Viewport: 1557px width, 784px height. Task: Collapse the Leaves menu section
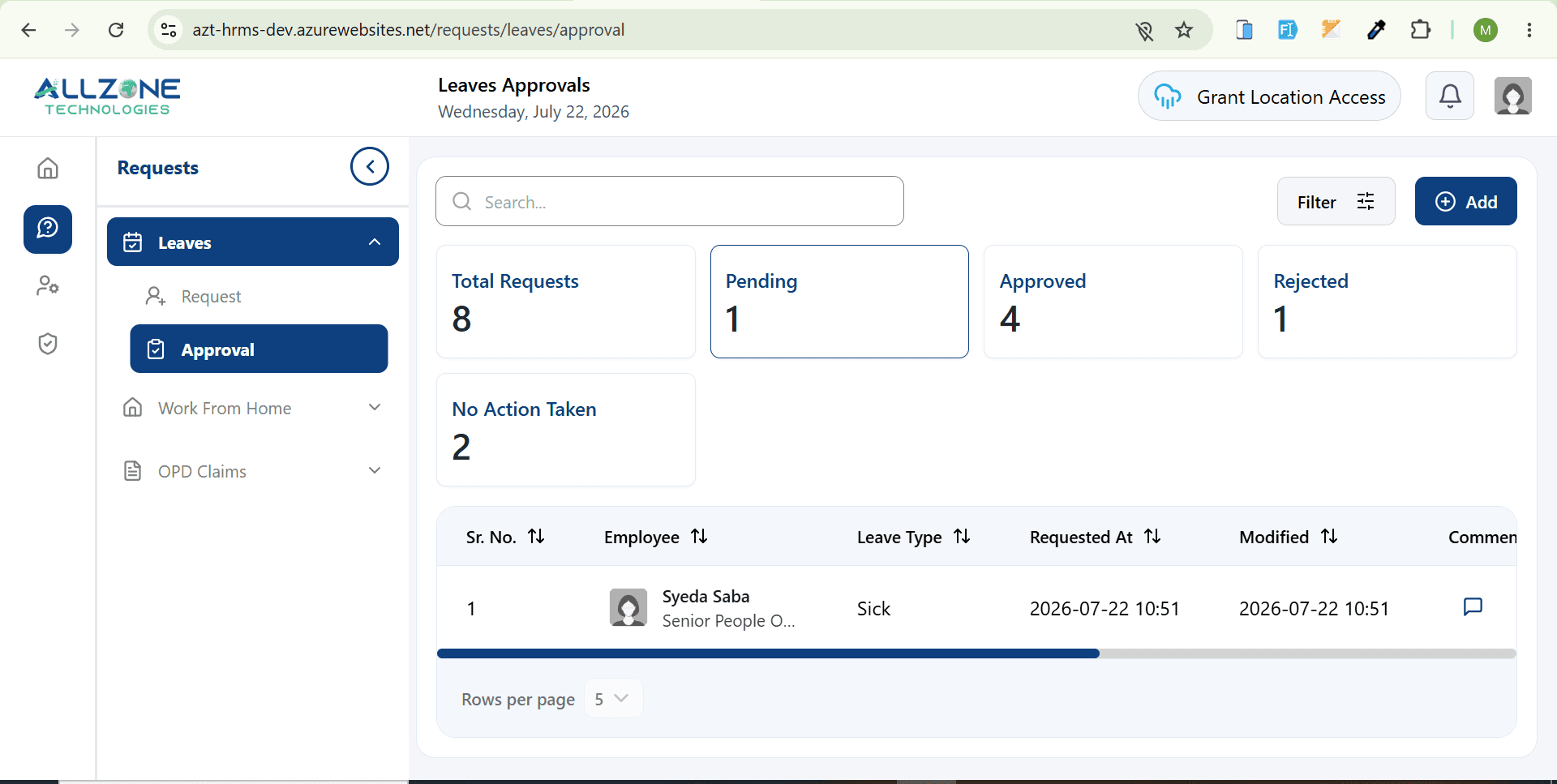pos(253,242)
